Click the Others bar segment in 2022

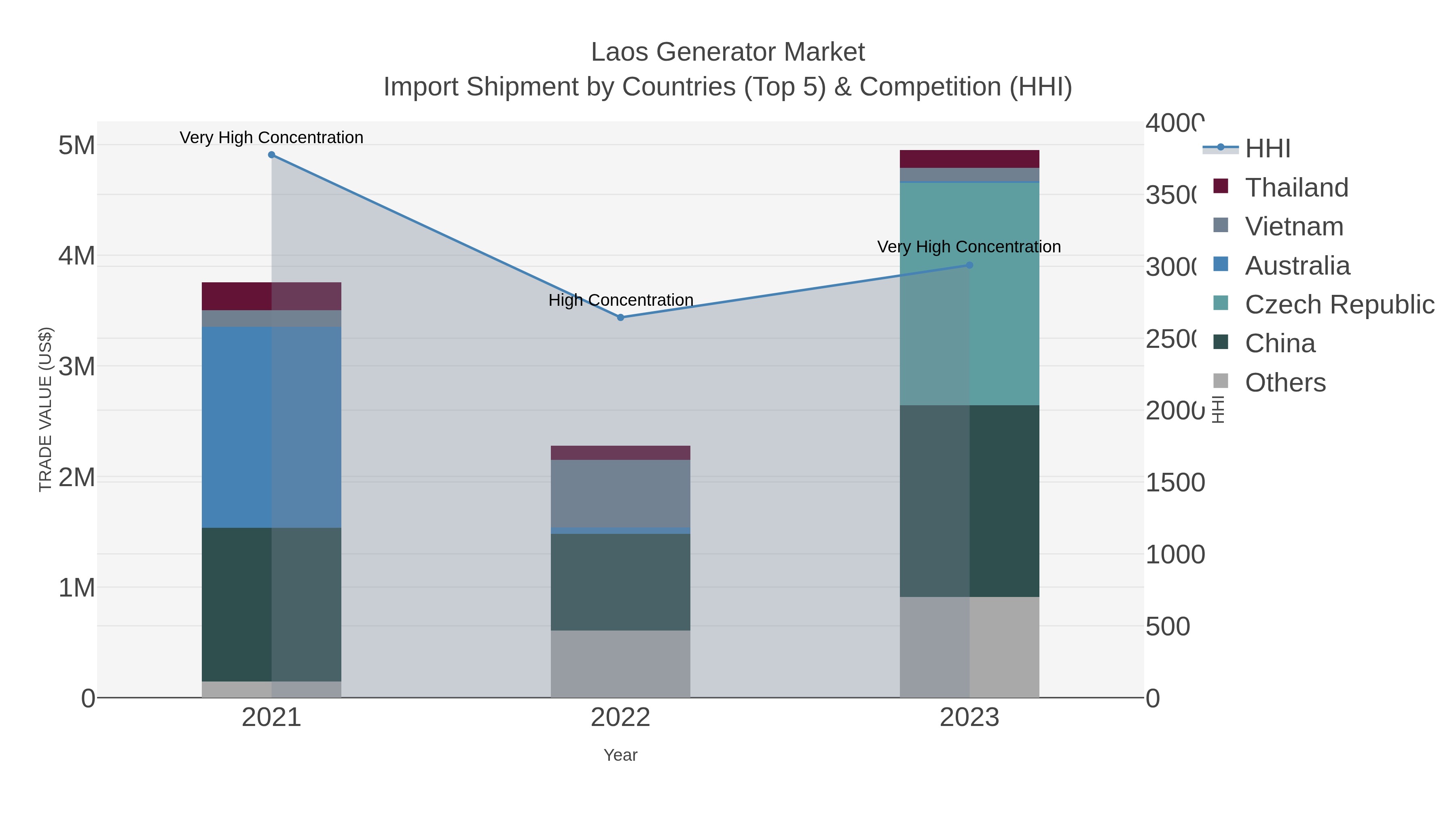point(620,664)
